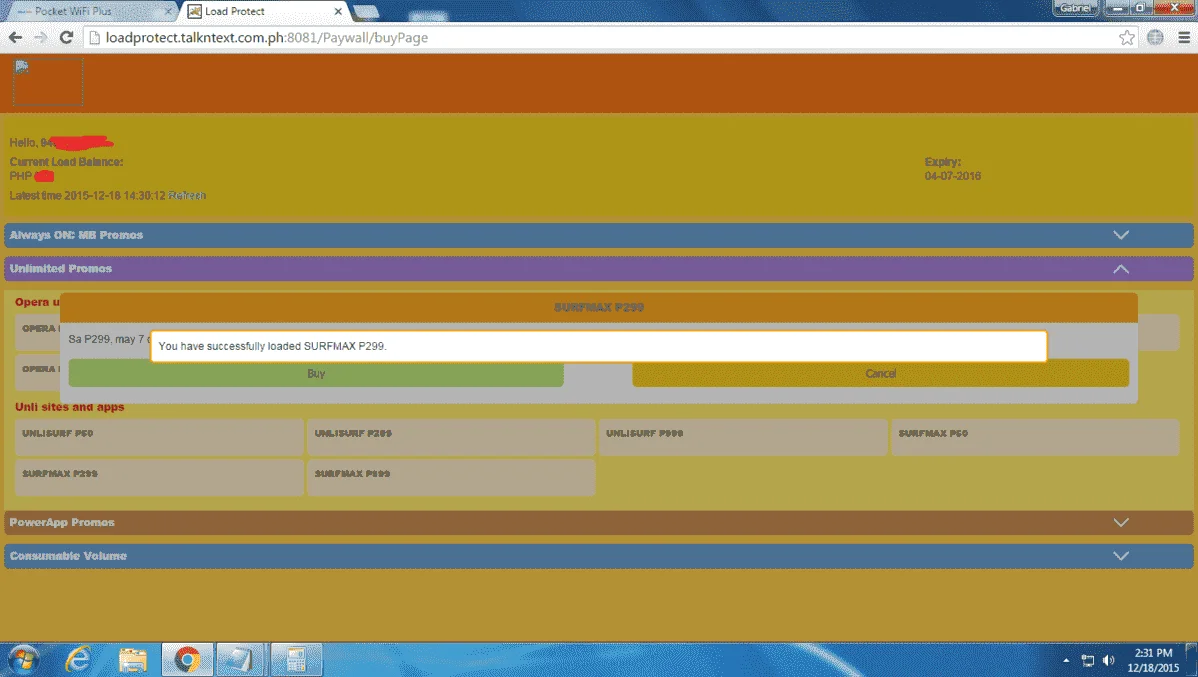Open the Chrome menu
This screenshot has width=1198, height=677.
point(1183,37)
